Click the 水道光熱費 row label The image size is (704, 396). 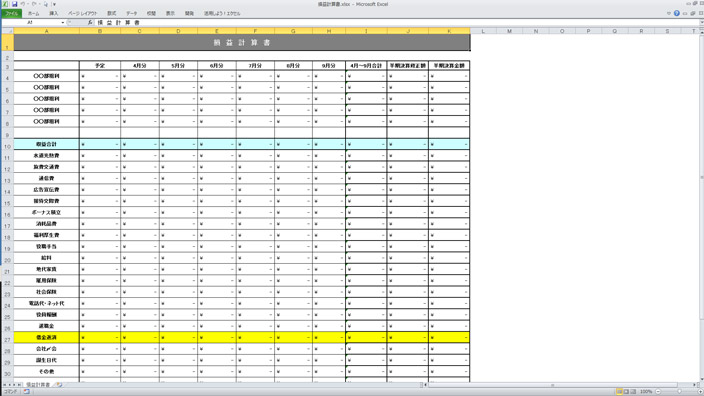(x=46, y=156)
